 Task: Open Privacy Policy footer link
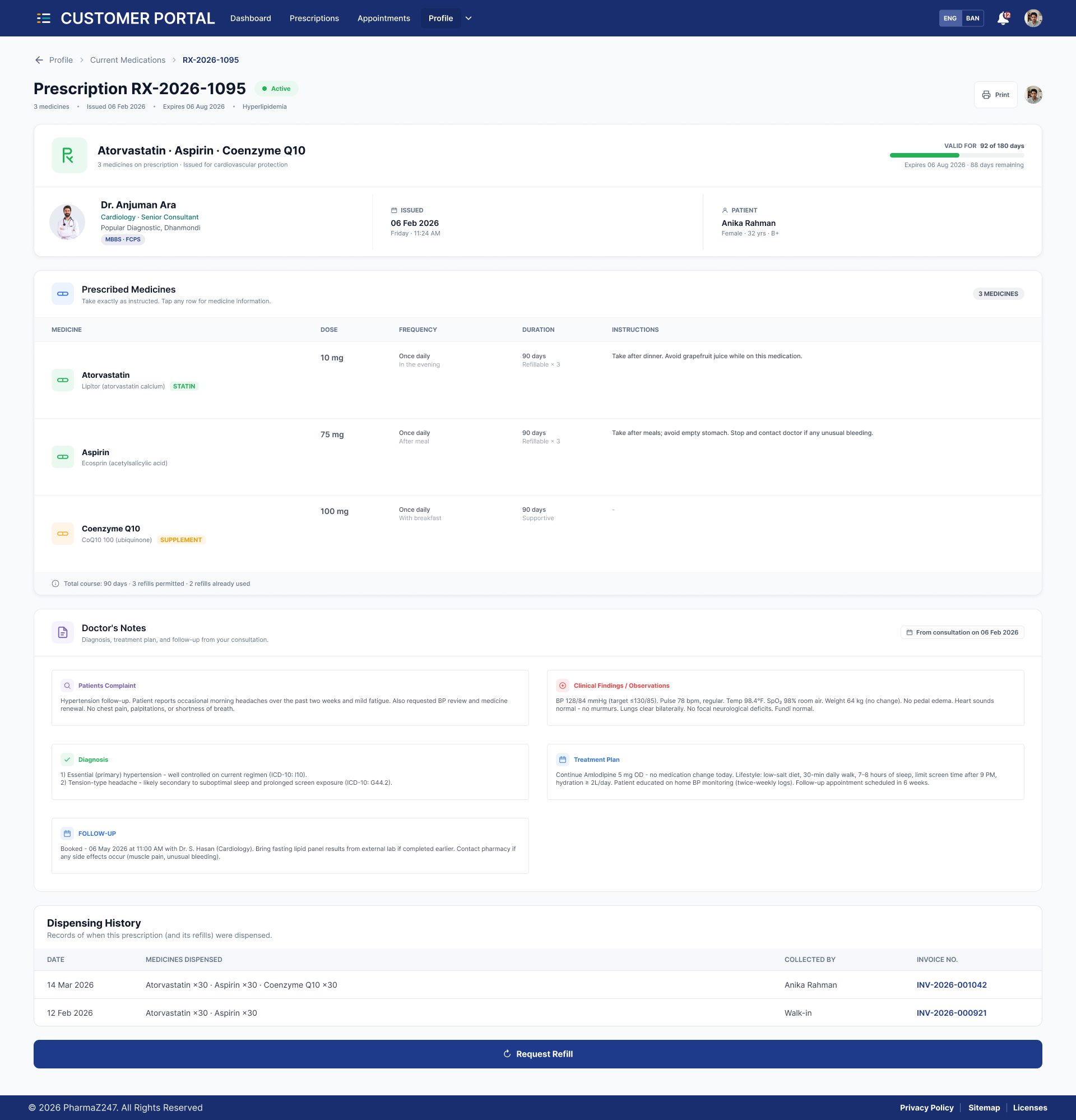pyautogui.click(x=926, y=1108)
